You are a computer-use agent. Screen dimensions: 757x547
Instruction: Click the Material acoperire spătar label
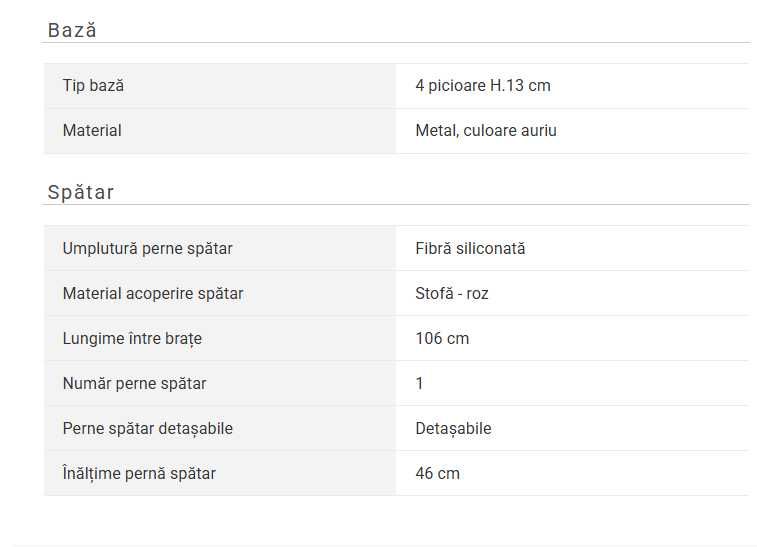pyautogui.click(x=153, y=293)
